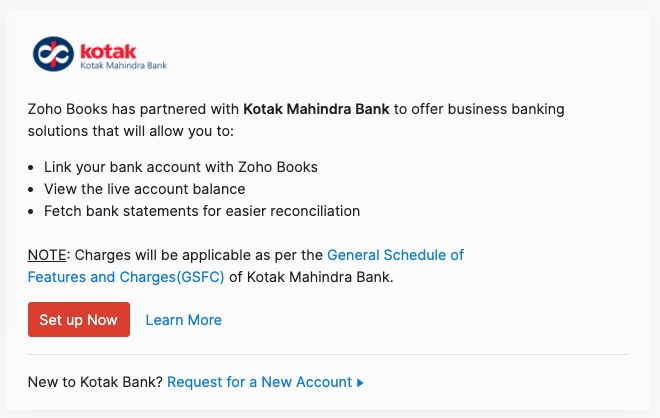Click the small arrow after Request for a New Account
The image size is (660, 418).
360,383
